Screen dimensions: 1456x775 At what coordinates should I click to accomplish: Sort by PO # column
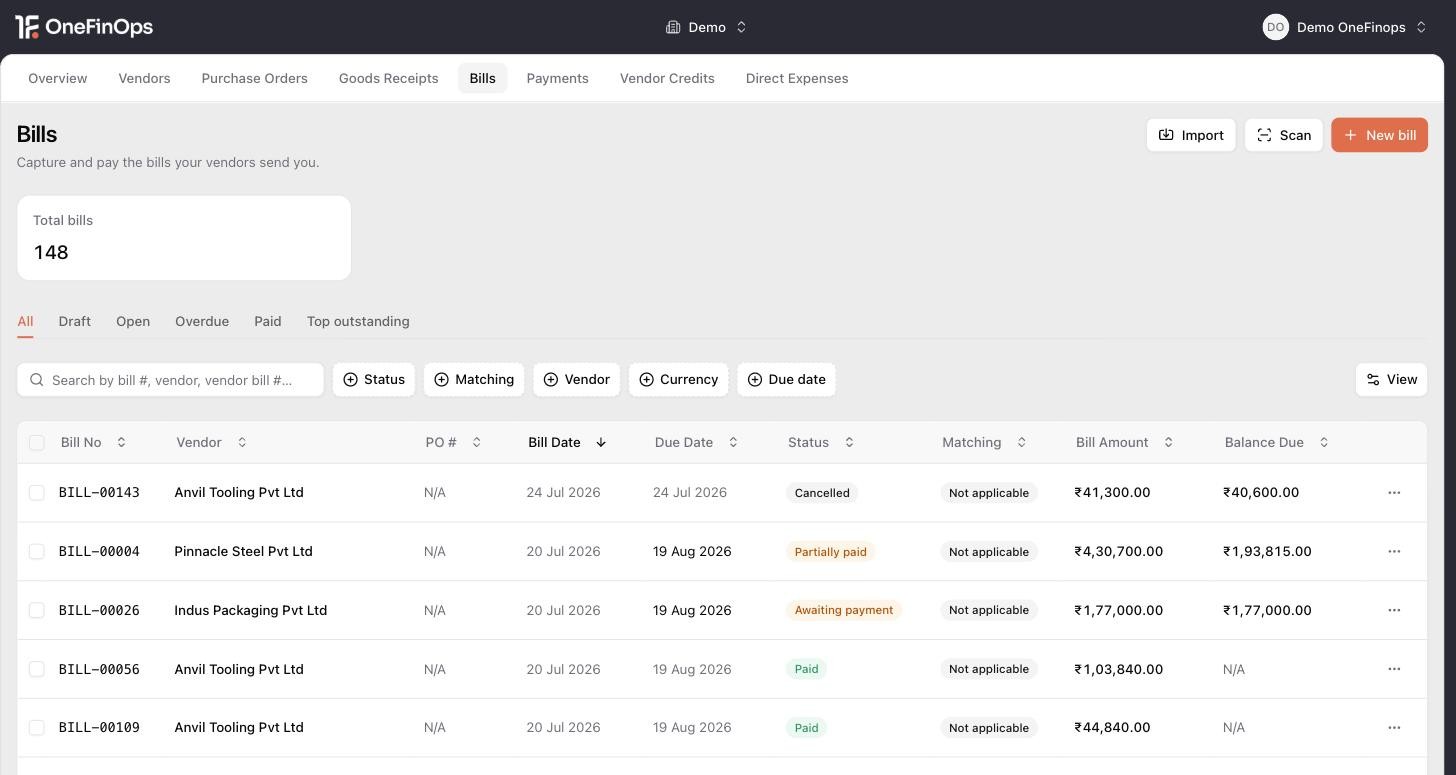(453, 442)
